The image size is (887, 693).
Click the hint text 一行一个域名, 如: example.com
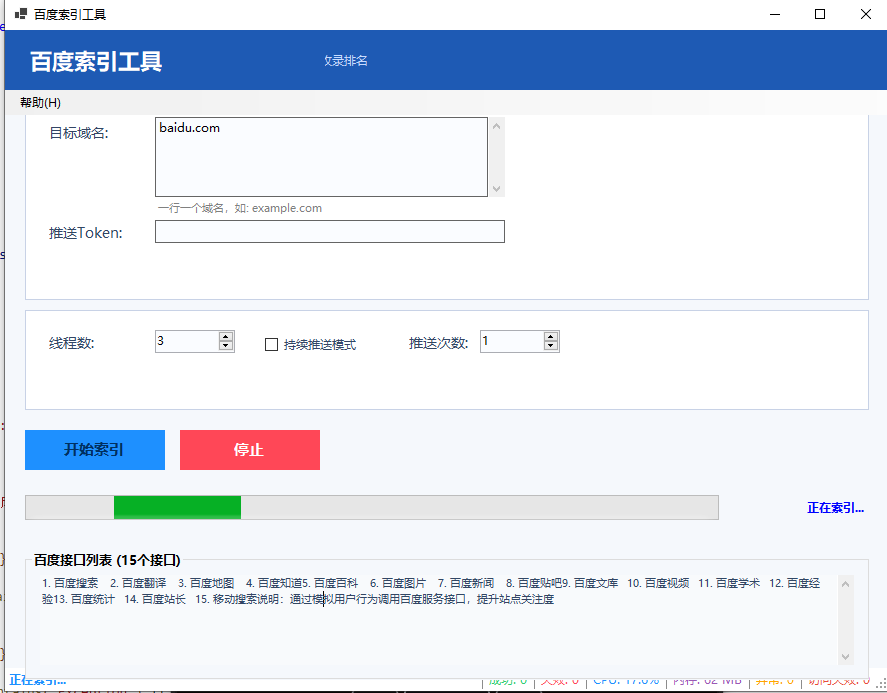pyautogui.click(x=240, y=208)
